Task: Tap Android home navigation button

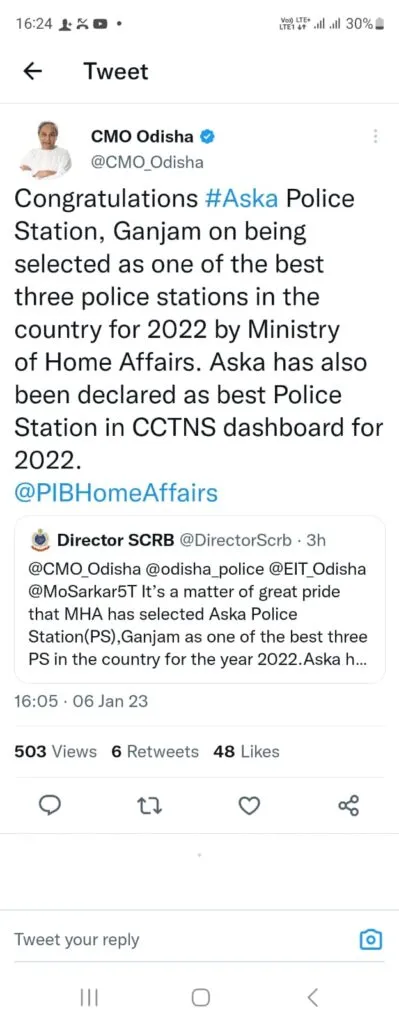Action: (200, 997)
